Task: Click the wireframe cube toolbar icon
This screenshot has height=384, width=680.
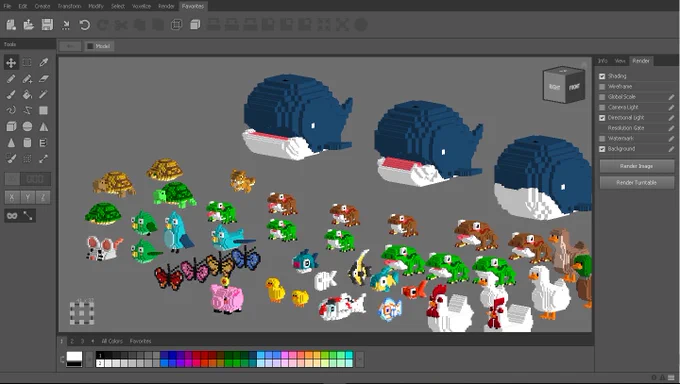Action: [x=177, y=25]
